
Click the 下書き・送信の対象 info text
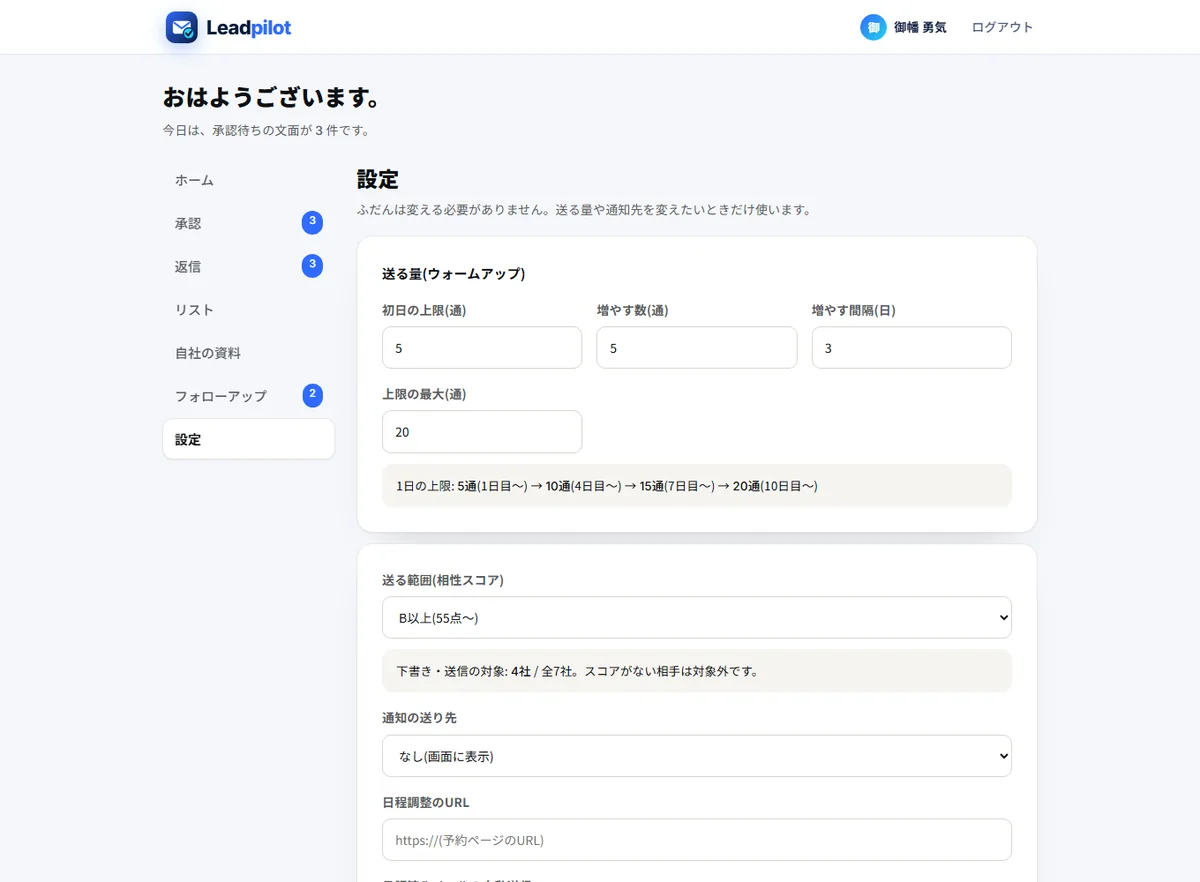click(577, 671)
